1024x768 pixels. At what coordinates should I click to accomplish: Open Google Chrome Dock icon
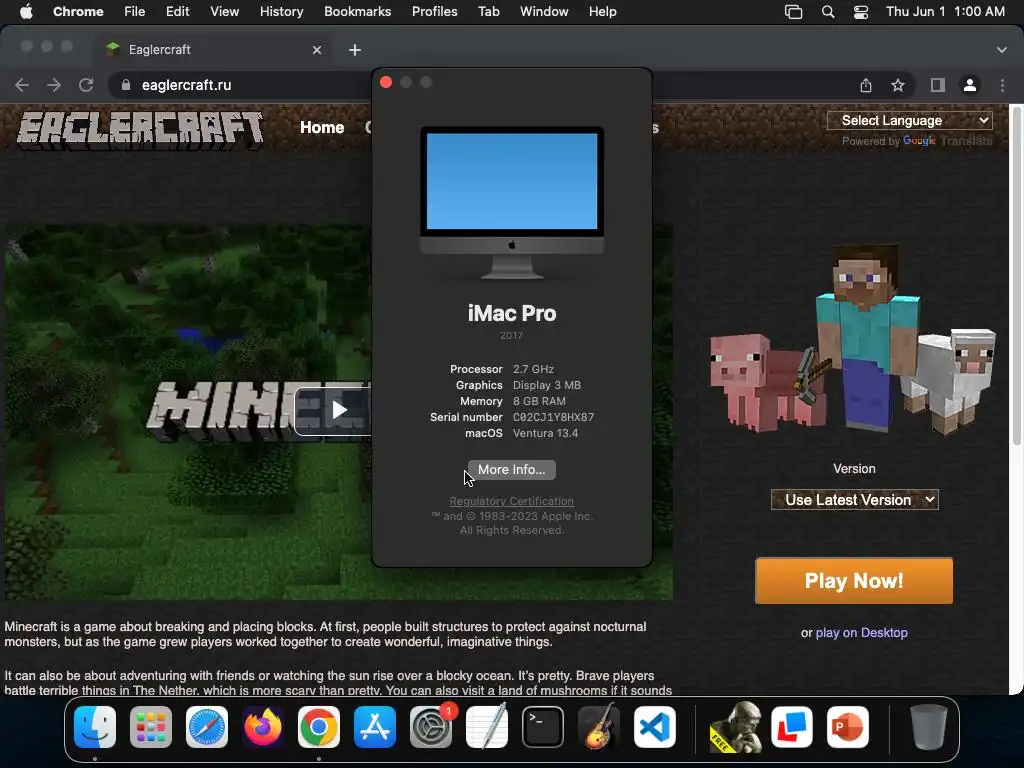tap(319, 727)
